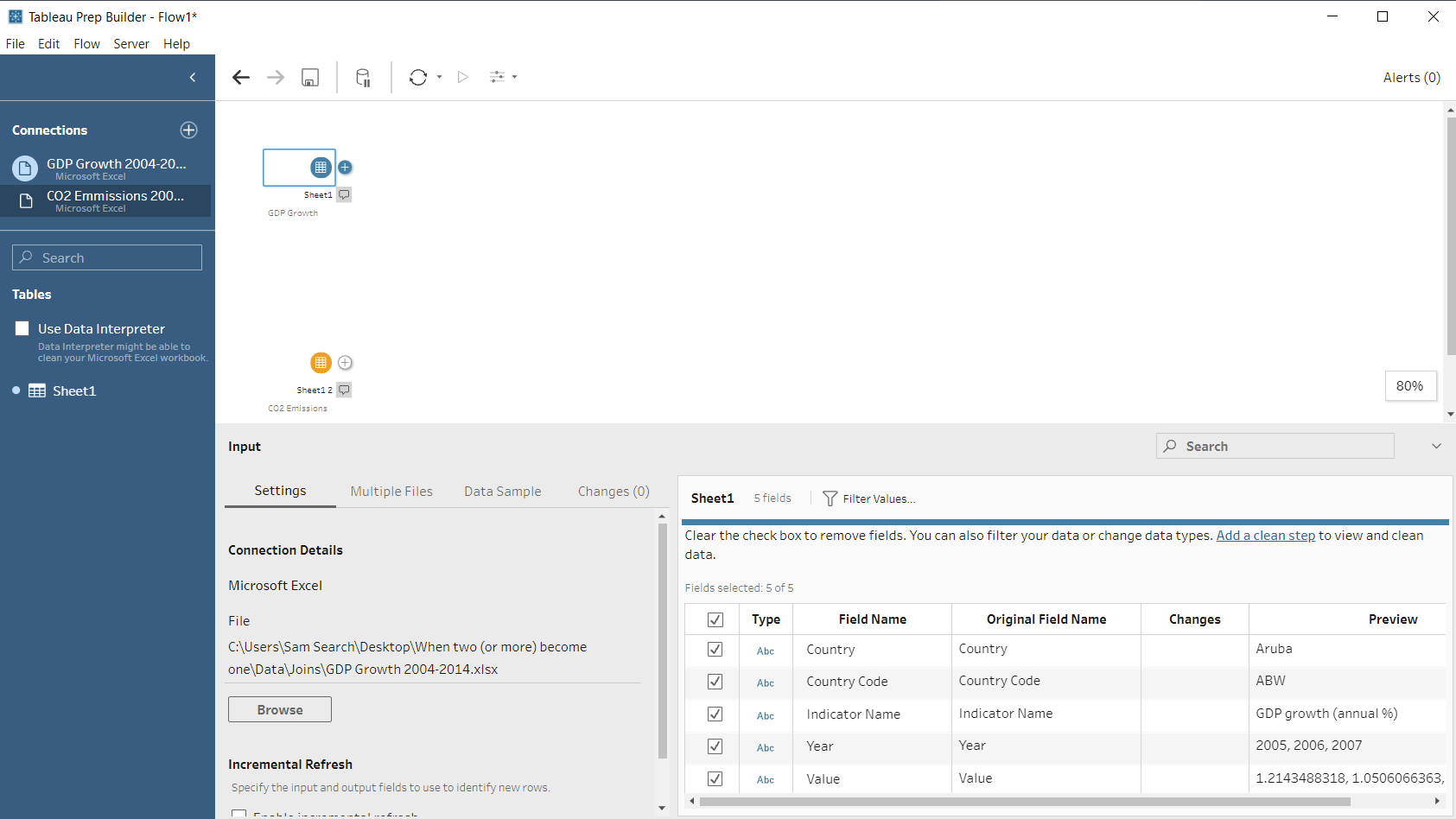Click the 80% zoom level control

pyautogui.click(x=1410, y=385)
